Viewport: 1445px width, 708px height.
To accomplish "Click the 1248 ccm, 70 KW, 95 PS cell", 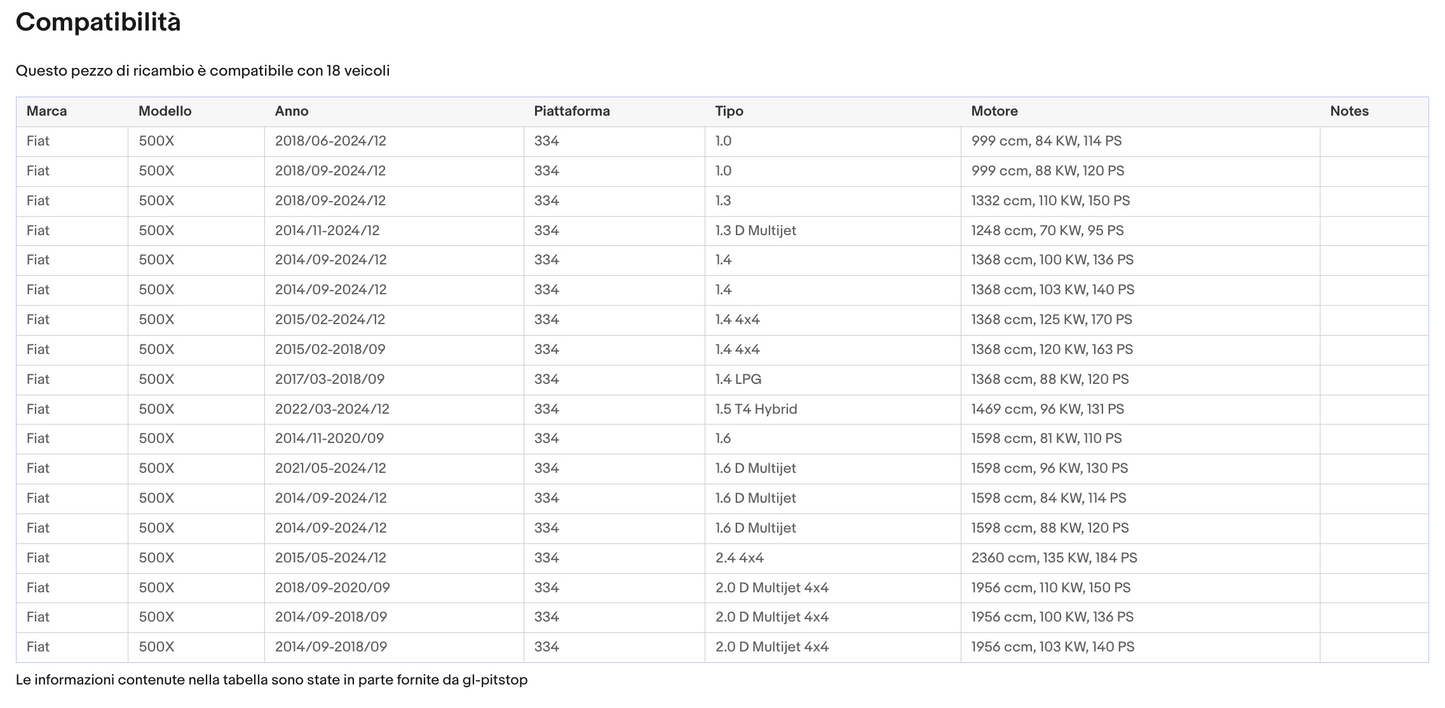I will 1047,230.
